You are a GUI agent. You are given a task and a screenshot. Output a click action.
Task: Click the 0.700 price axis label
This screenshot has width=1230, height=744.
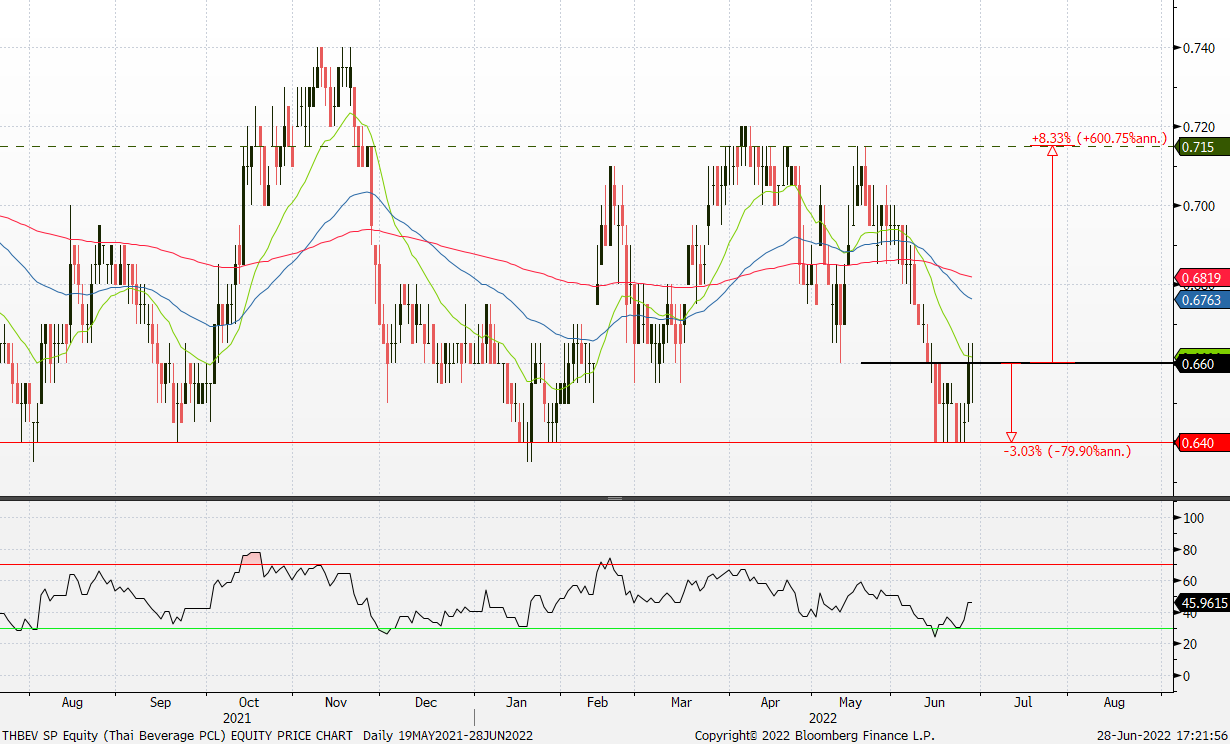[x=1198, y=206]
